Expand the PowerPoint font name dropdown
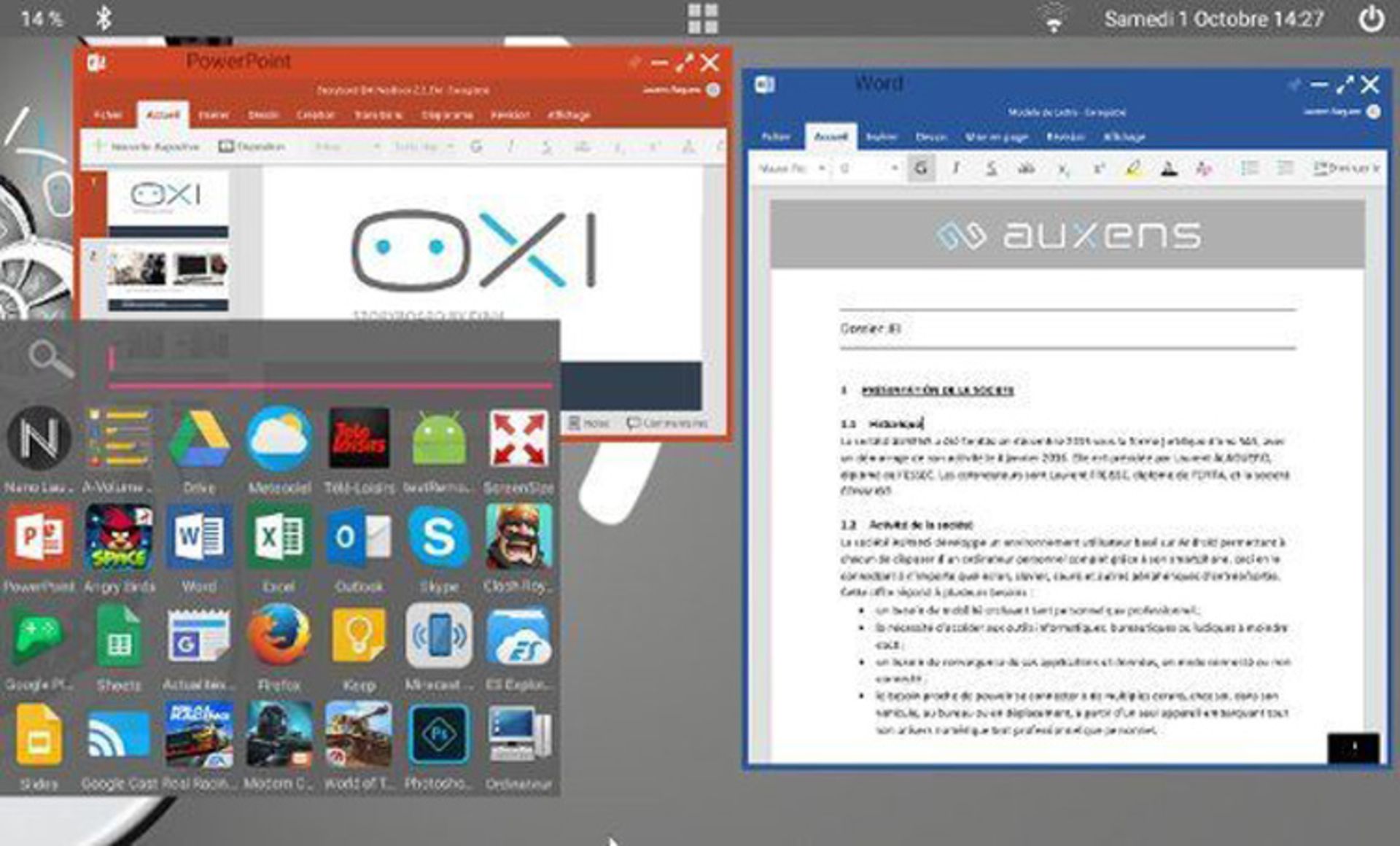The image size is (1400, 846). coord(377,147)
